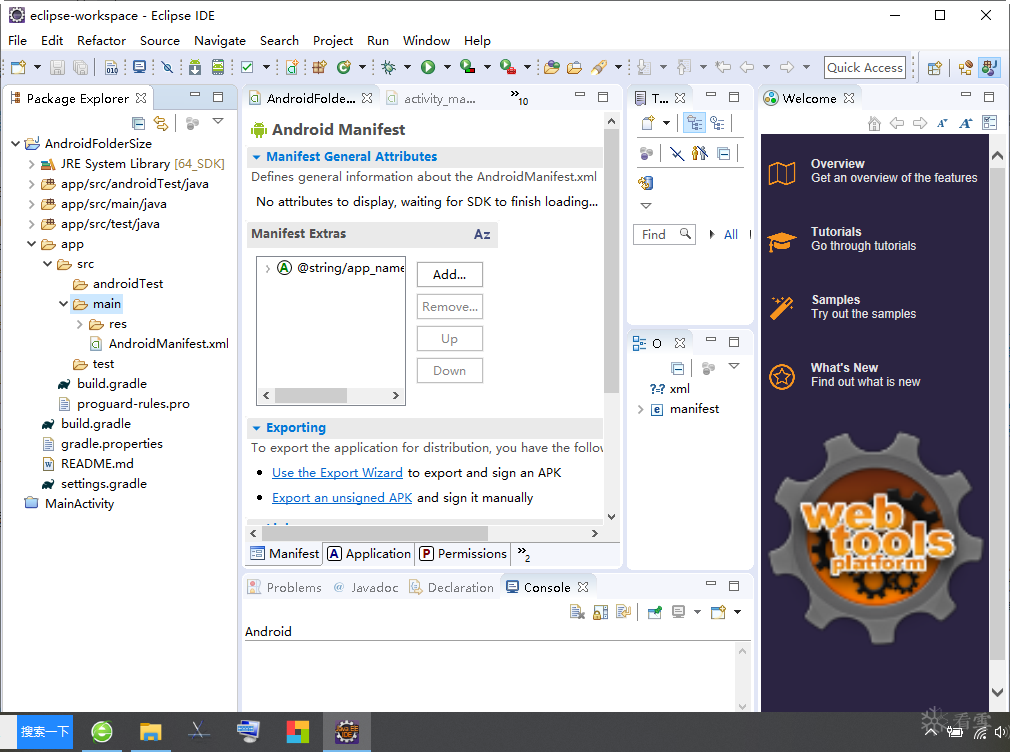
Task: Click the New Android XML file icon
Action: point(292,67)
